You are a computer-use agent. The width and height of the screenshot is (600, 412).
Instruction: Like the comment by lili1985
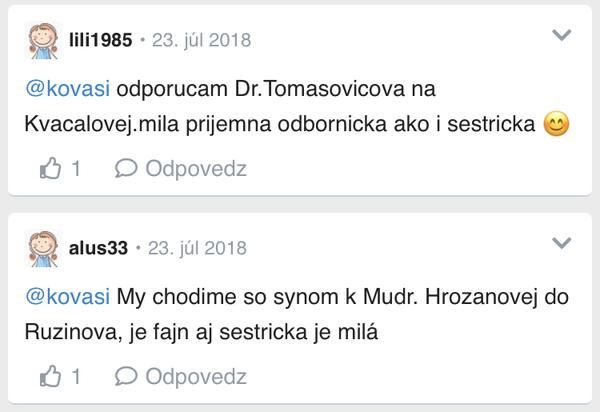click(x=49, y=168)
